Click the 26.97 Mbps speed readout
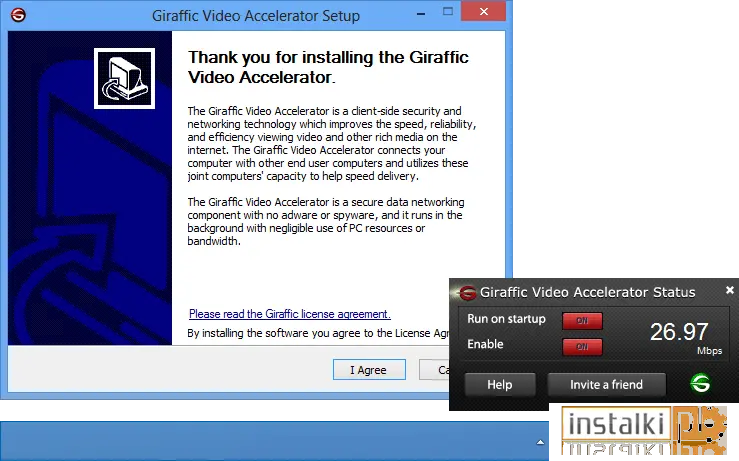739x461 pixels. coord(685,337)
